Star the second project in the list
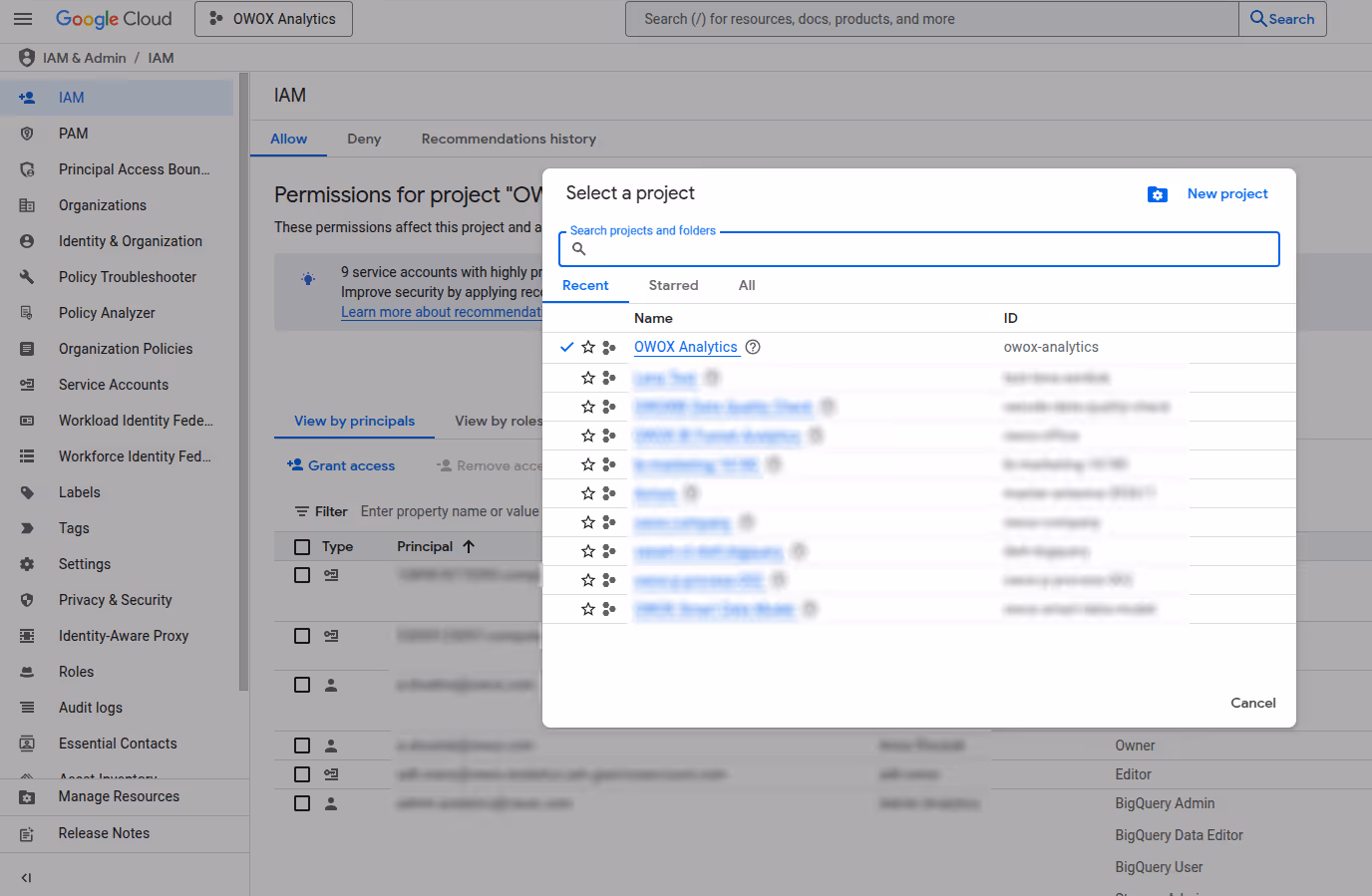Image resolution: width=1372 pixels, height=896 pixels. click(588, 378)
